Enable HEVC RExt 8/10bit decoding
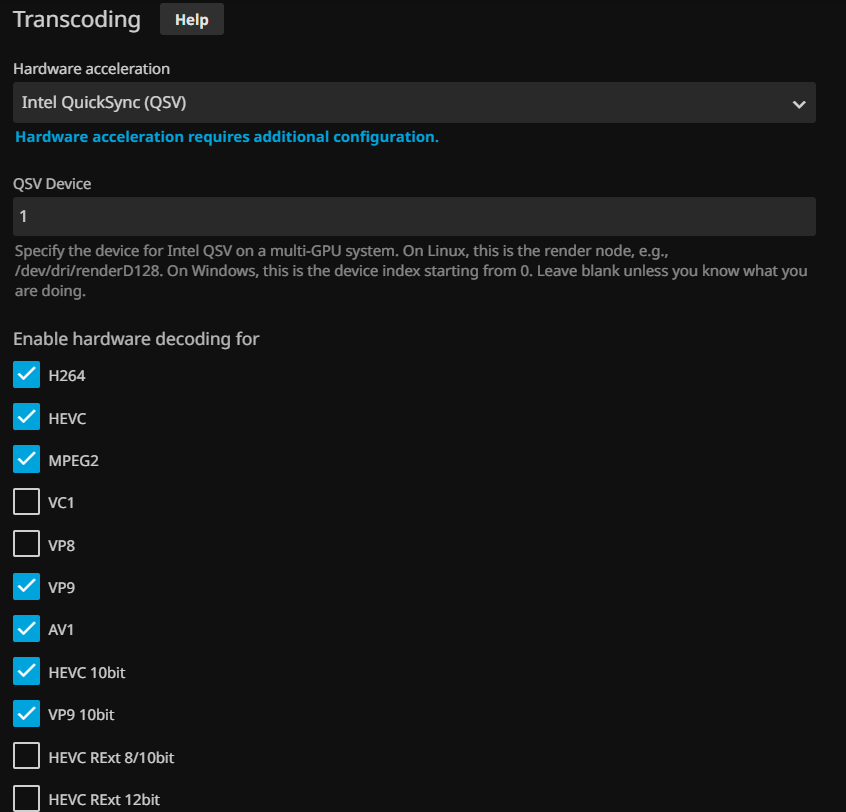Viewport: 846px width, 812px height. click(x=27, y=757)
